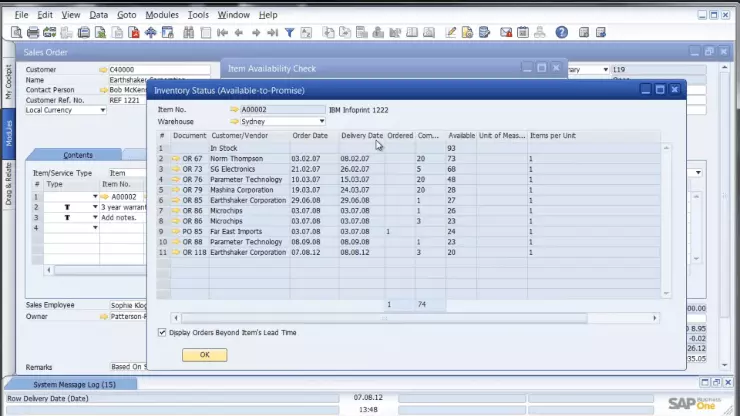Open Type dropdown for Add notes row

(x=95, y=217)
